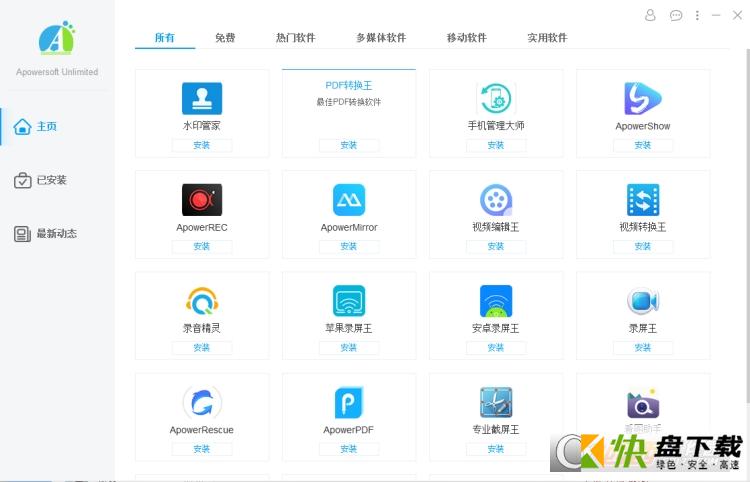Click the ApowerRescue dolphin icon
Screen dimensions: 750x482
pos(202,403)
